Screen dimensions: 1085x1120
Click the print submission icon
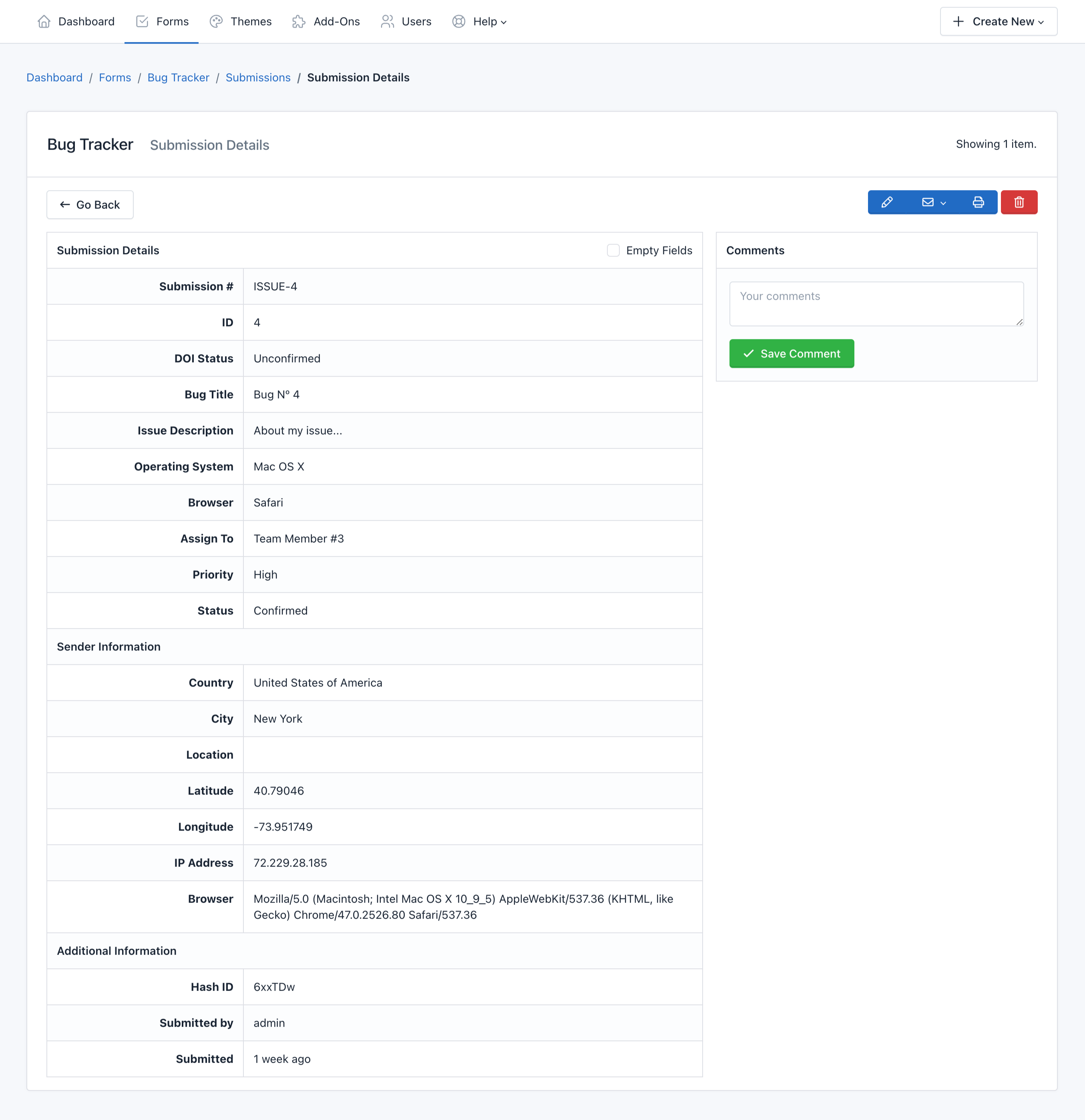coord(978,202)
